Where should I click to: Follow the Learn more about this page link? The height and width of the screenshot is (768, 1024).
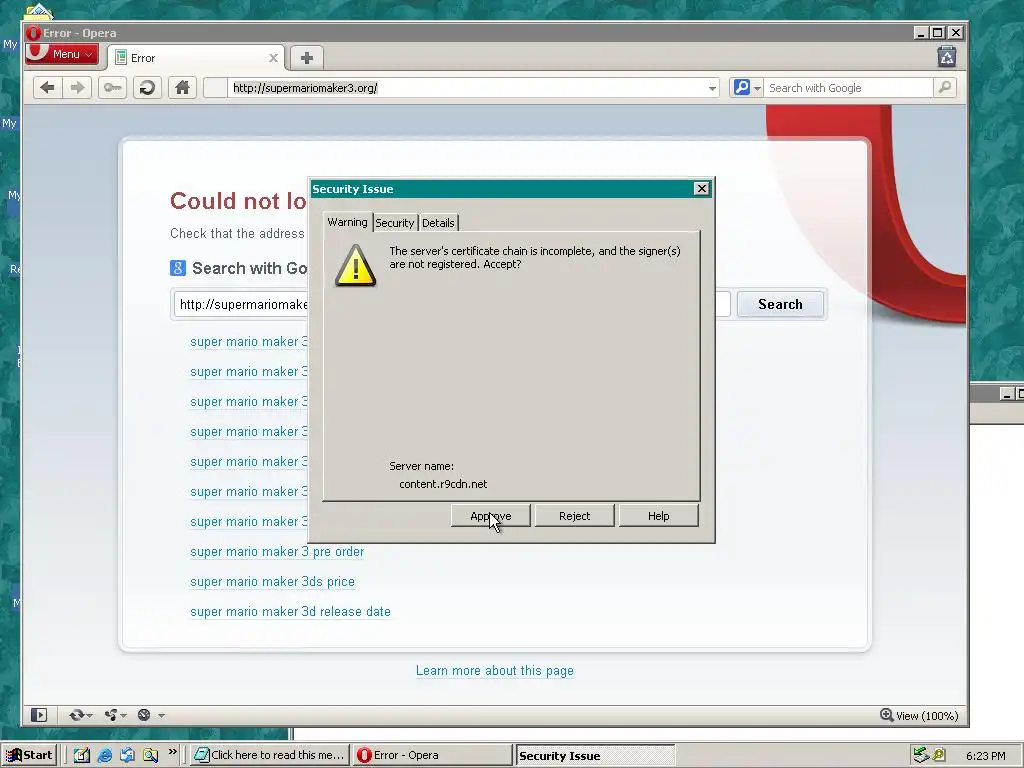pos(495,671)
